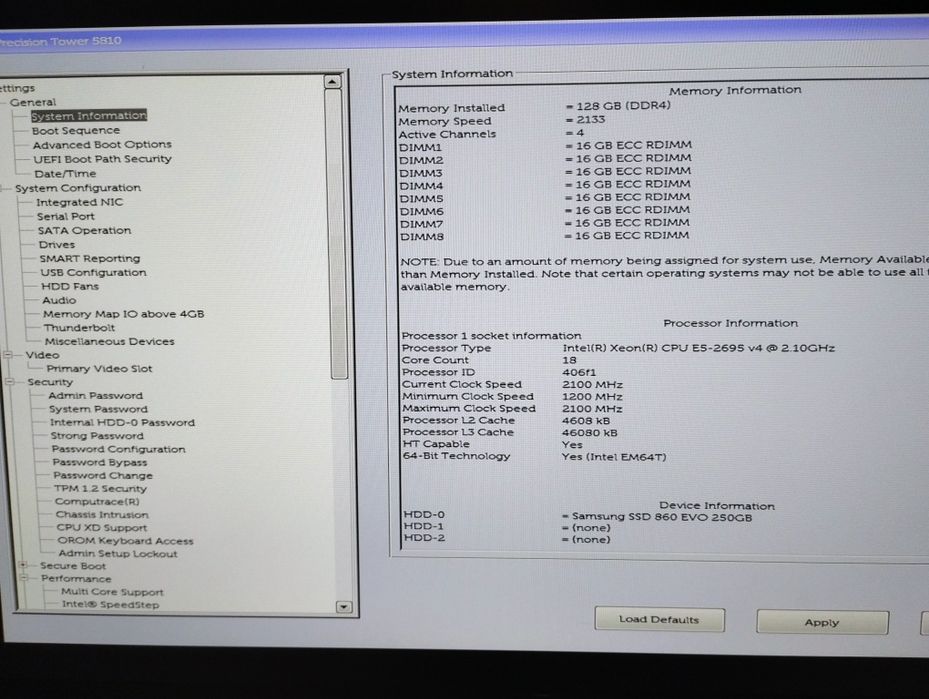Click the settings tree scroll-up arrow
Viewport: 929px width, 699px height.
pos(332,82)
